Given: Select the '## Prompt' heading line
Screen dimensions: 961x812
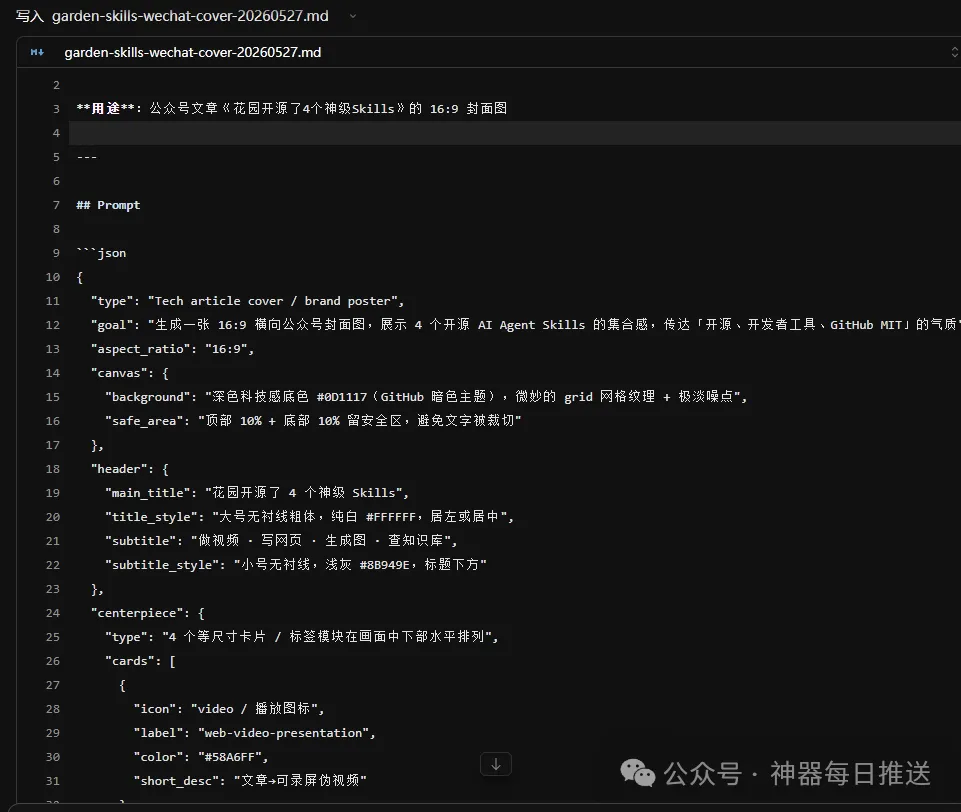Looking at the screenshot, I should (x=108, y=205).
